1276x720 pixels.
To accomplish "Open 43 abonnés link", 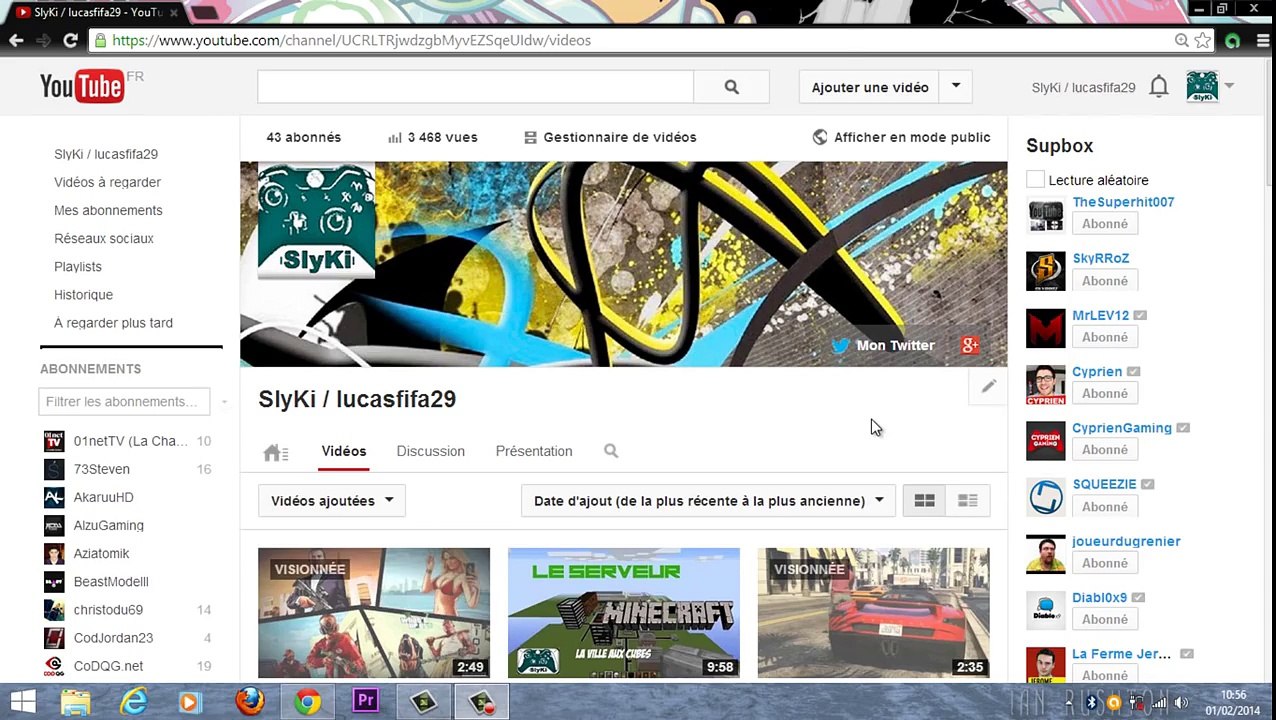I will [x=303, y=137].
